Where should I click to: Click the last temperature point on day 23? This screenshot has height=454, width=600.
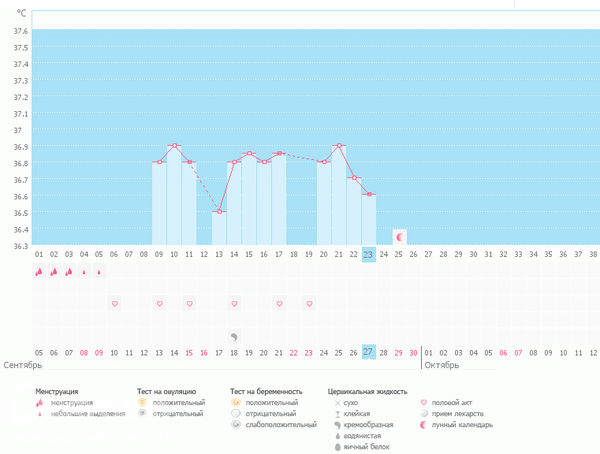point(369,194)
